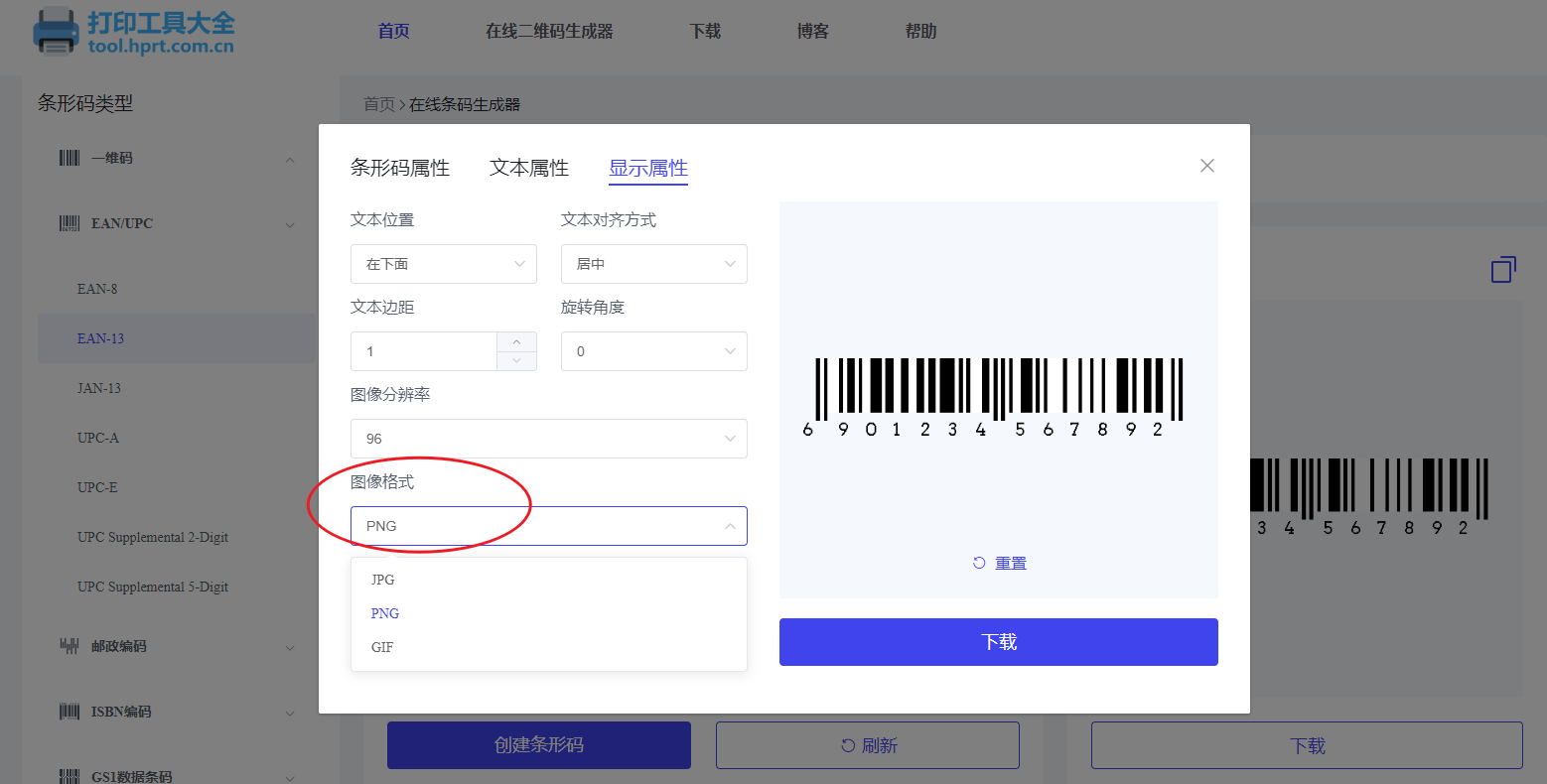Click the blue 下载 button in dialog
The width and height of the screenshot is (1547, 784).
999,642
